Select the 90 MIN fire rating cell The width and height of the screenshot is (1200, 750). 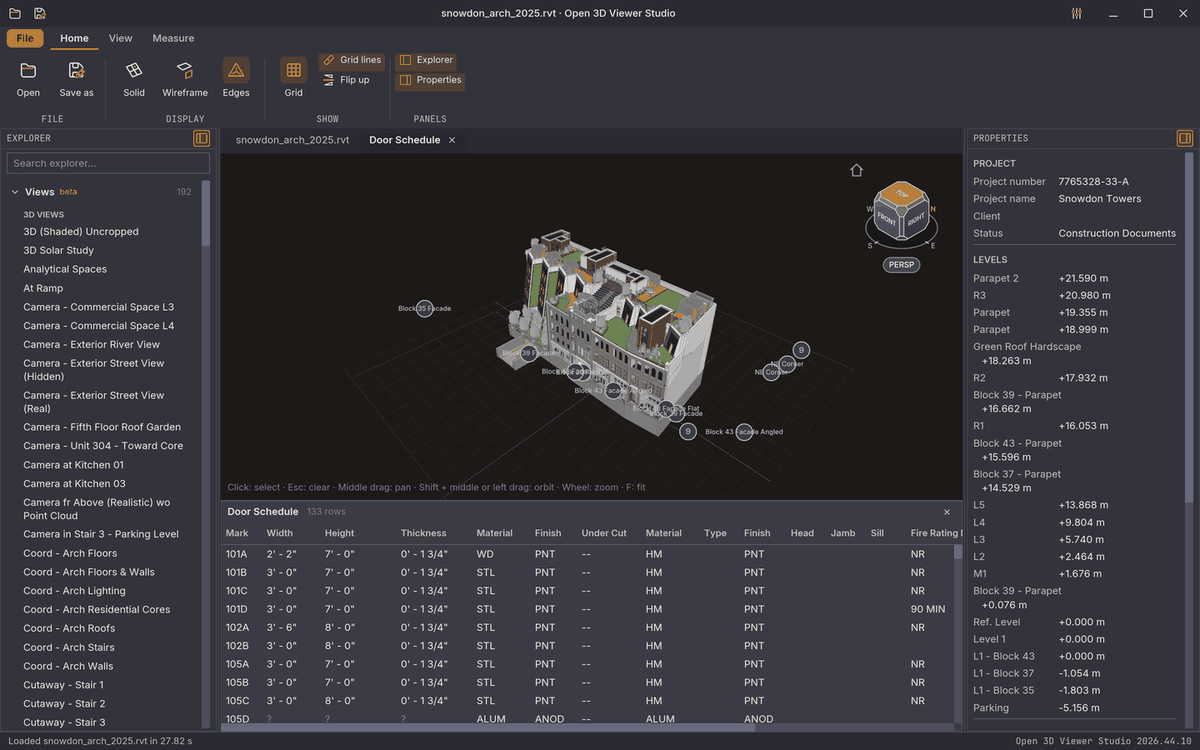[x=928, y=609]
